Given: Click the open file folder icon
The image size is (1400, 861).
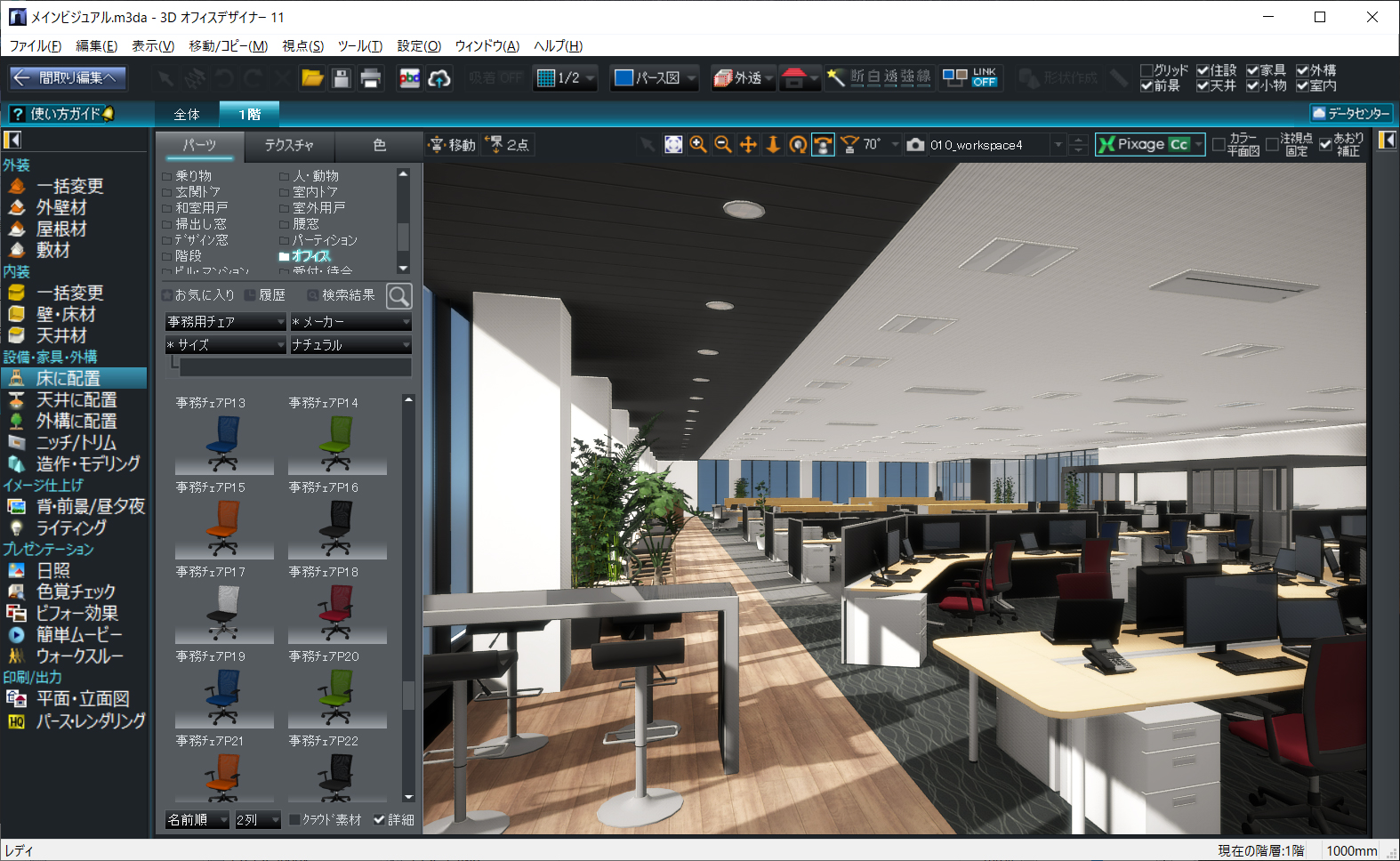Looking at the screenshot, I should coord(312,78).
